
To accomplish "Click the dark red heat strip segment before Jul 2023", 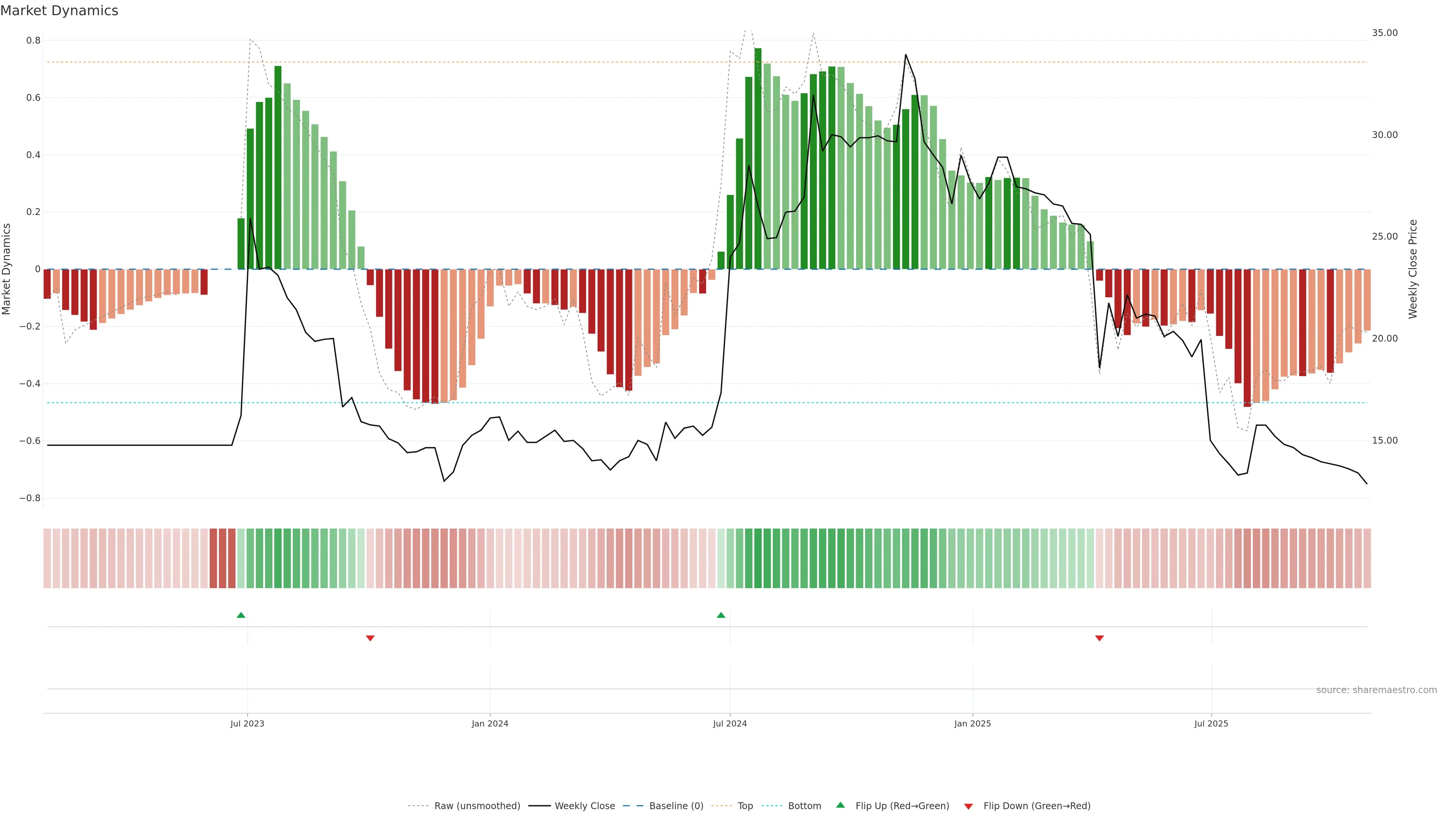I will (x=222, y=559).
